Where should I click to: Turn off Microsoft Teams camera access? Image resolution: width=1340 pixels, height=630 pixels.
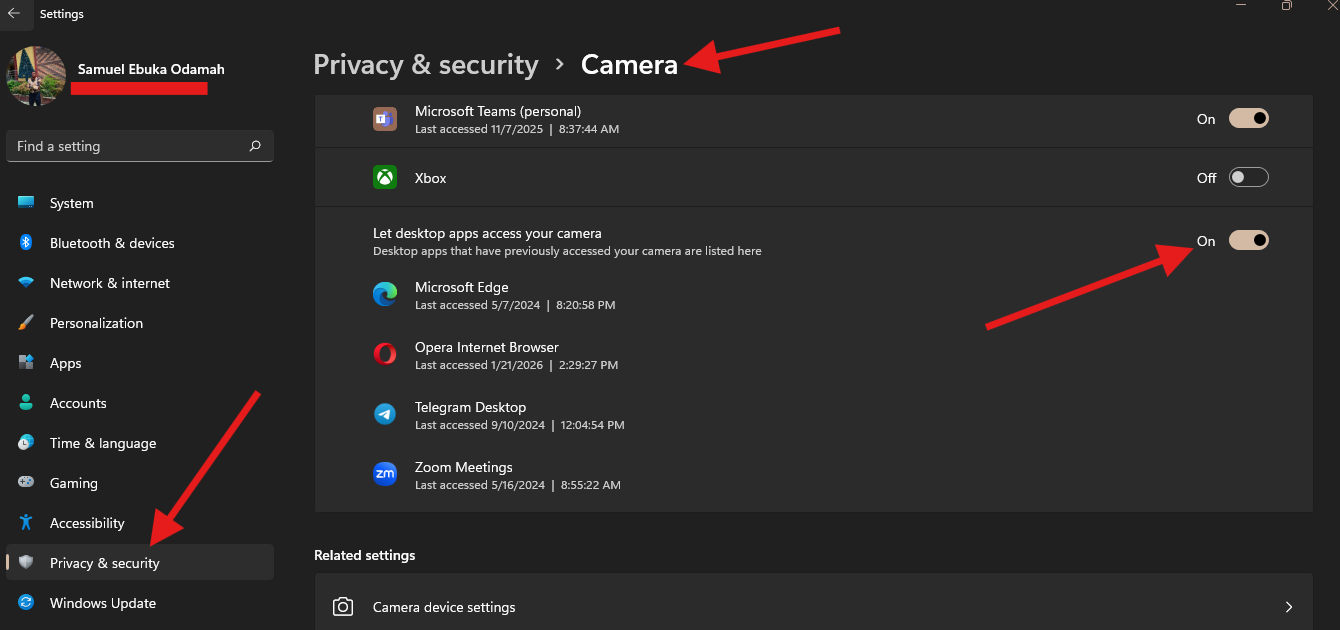pyautogui.click(x=1248, y=118)
